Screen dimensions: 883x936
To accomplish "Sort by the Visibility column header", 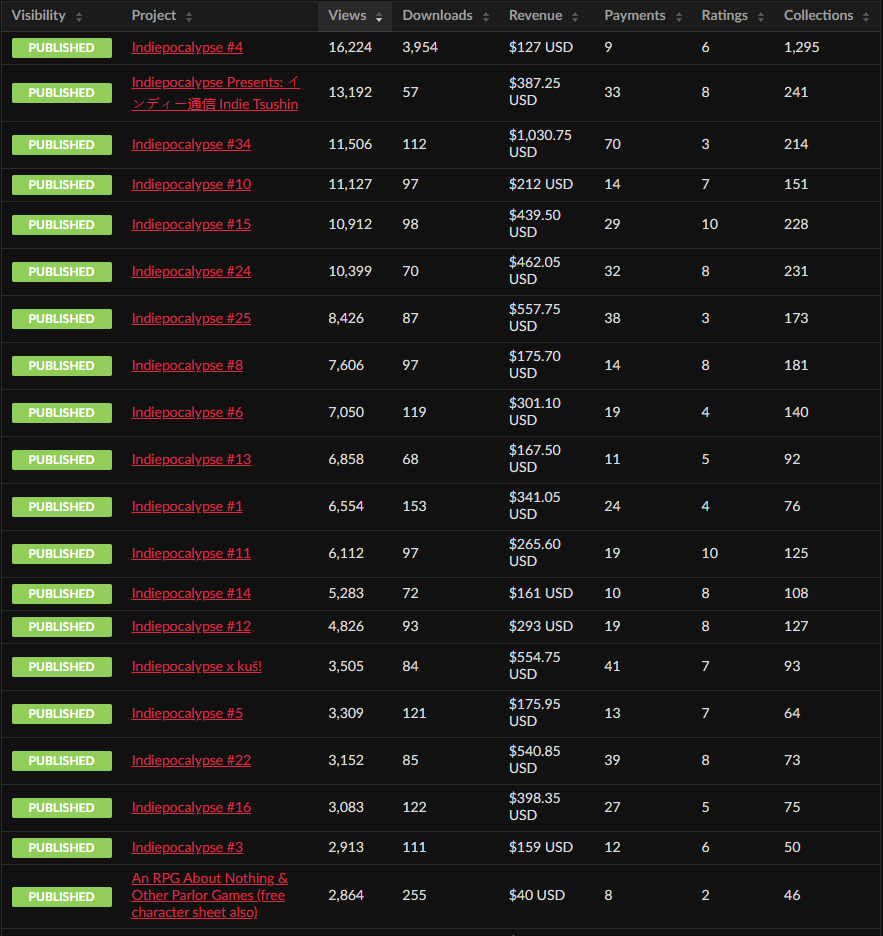I will [x=47, y=16].
